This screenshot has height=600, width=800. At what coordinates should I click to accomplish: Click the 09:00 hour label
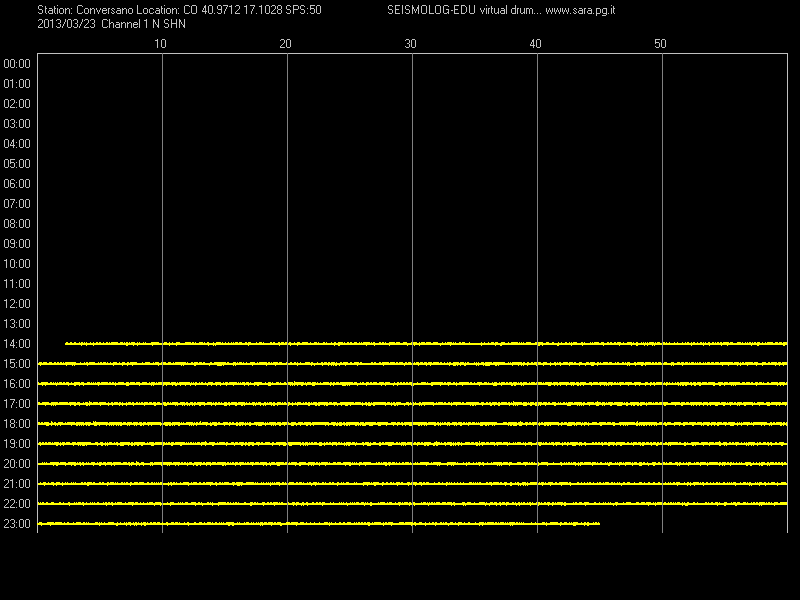point(17,244)
